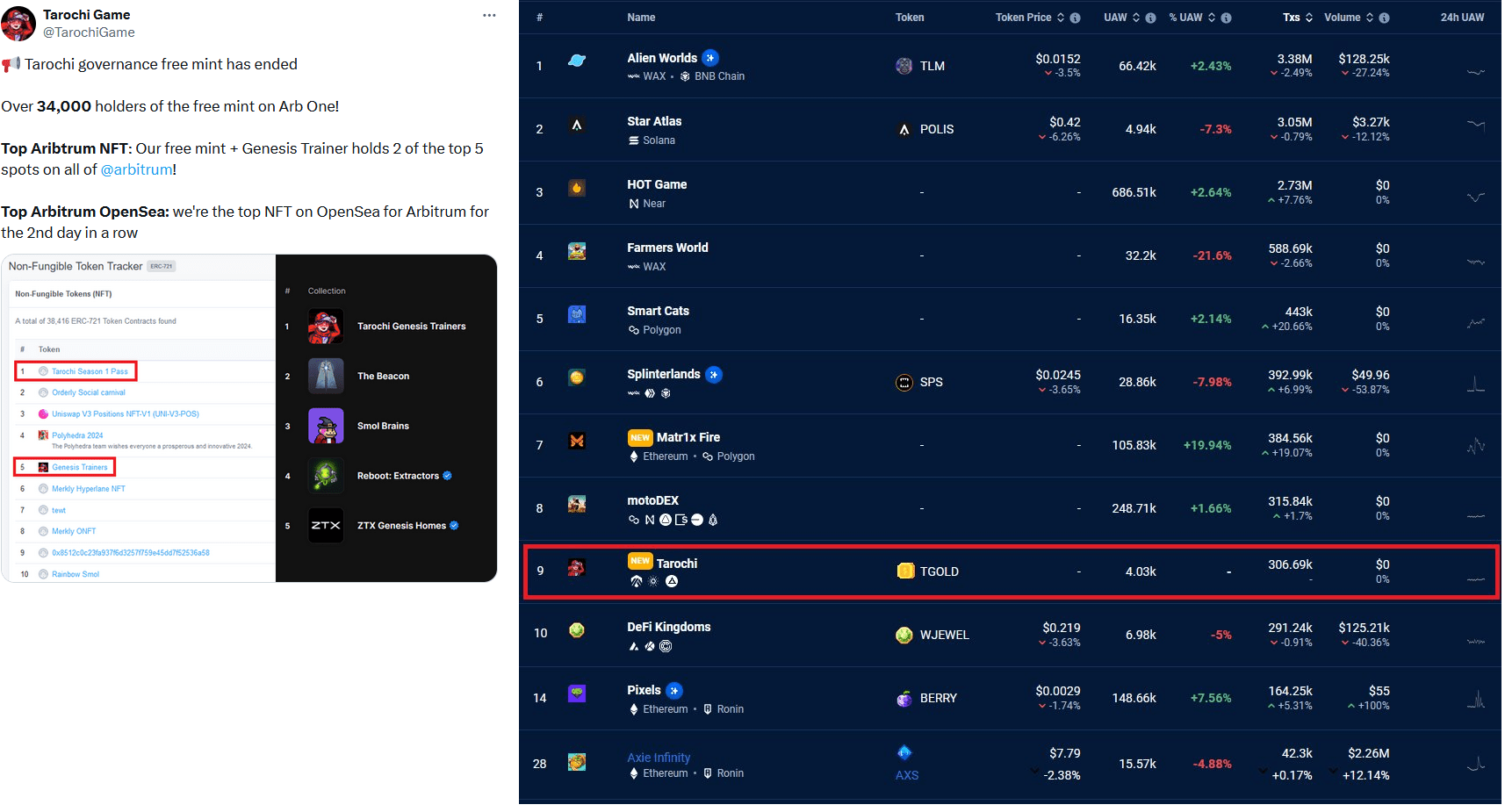Click the 24h UAW sparkline for Pixels

pyautogui.click(x=1476, y=699)
